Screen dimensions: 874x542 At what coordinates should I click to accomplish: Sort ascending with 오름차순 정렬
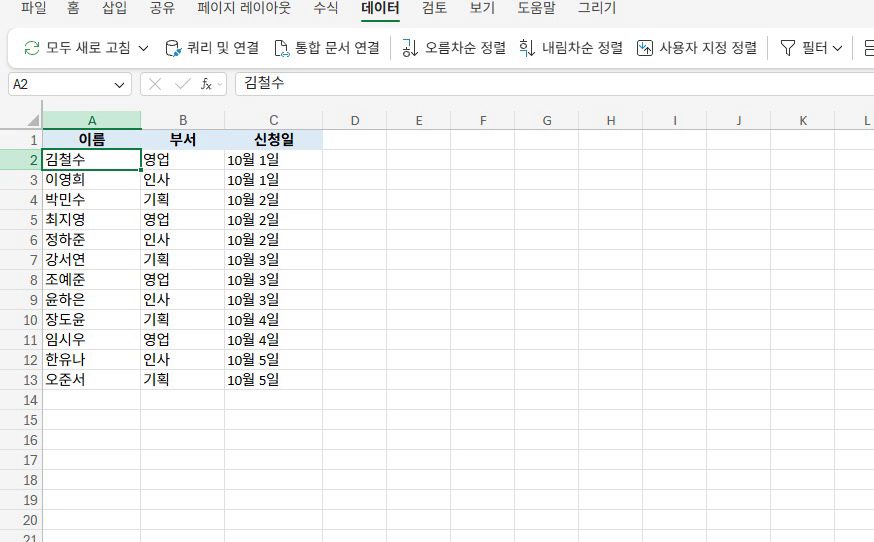[454, 48]
